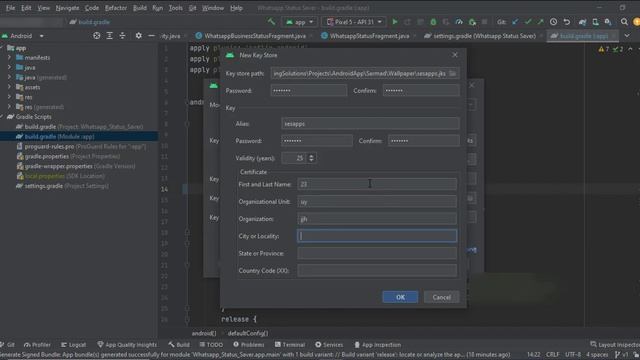Open the Logcat tool window

pyautogui.click(x=73, y=344)
